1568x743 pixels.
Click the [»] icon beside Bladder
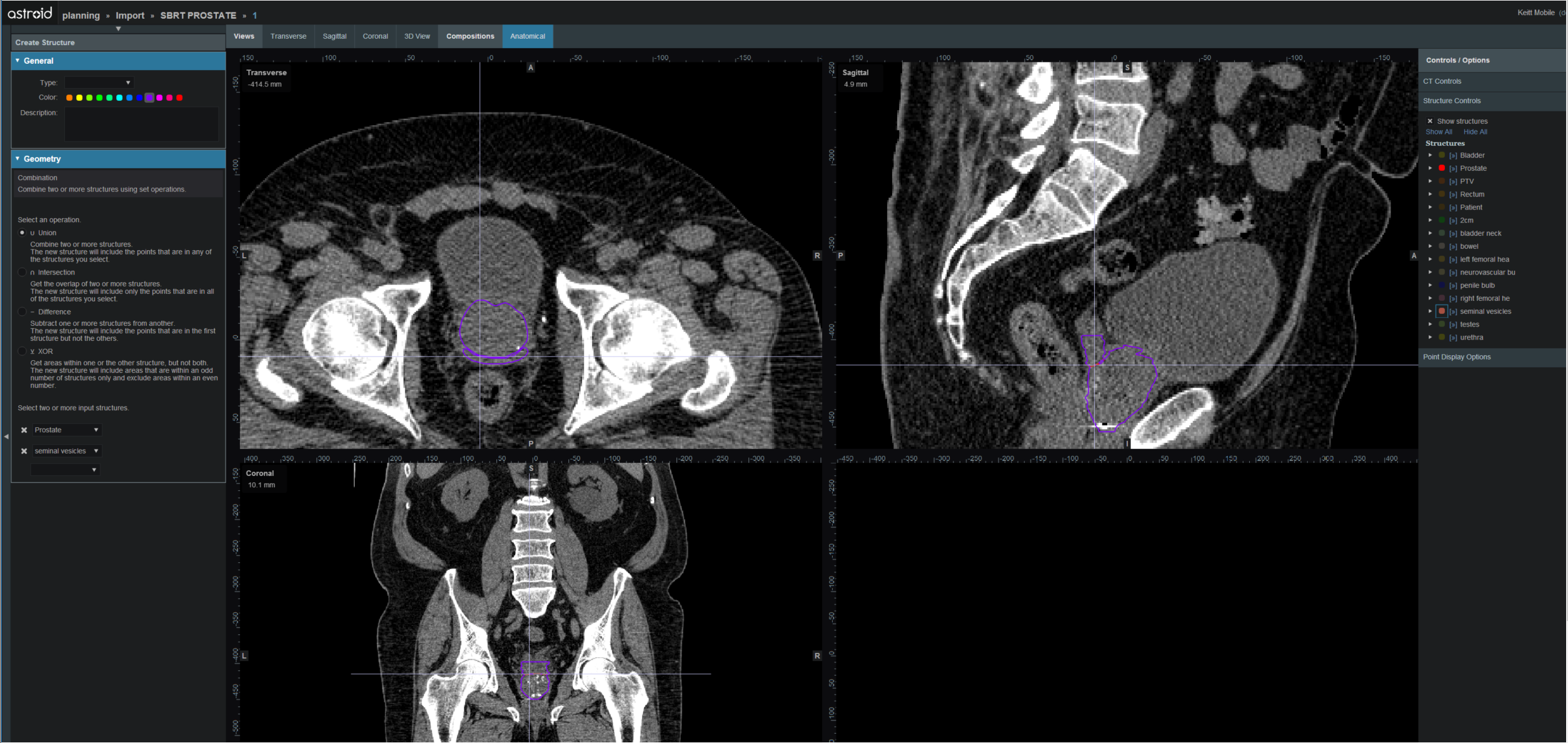(x=1453, y=156)
